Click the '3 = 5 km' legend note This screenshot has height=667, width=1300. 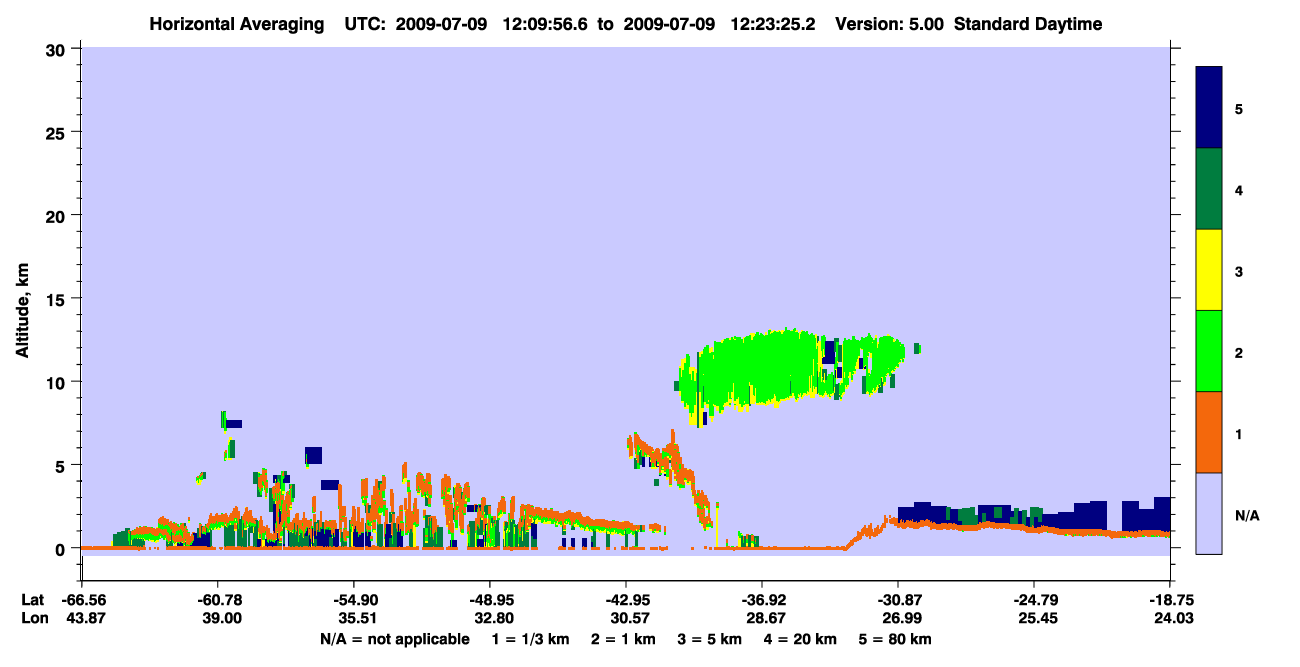pos(709,639)
